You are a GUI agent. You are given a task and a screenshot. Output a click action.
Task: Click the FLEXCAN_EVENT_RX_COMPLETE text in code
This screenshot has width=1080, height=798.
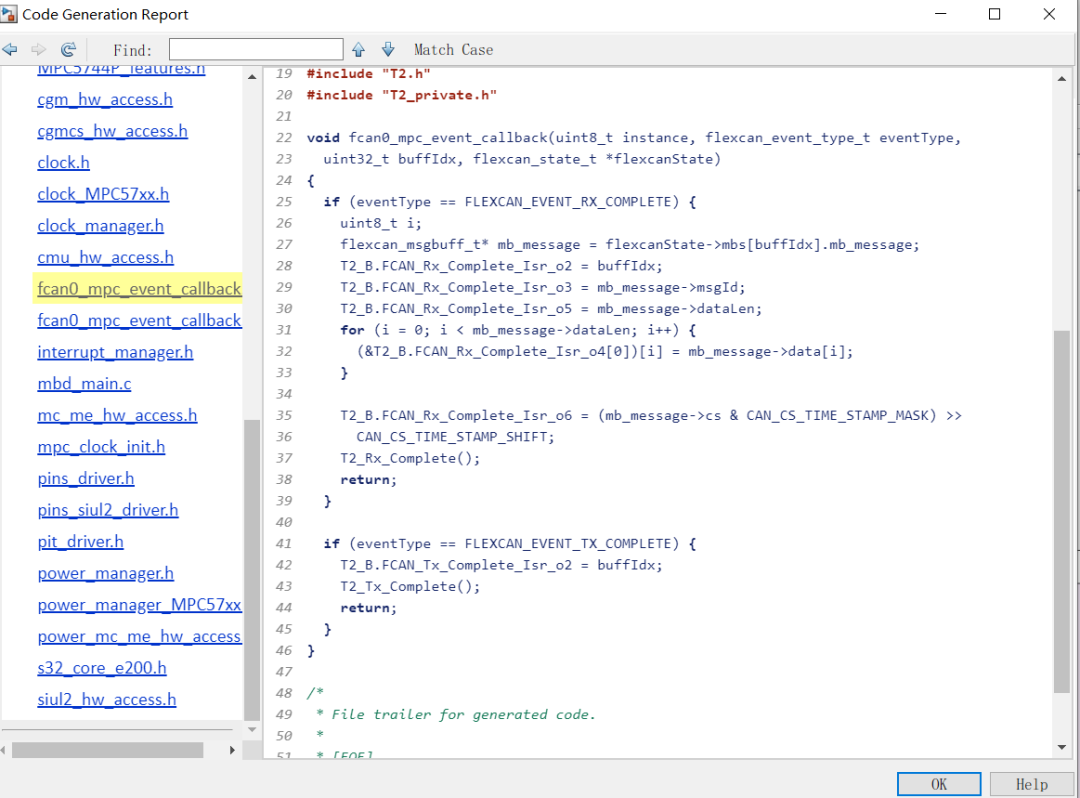[x=568, y=202]
